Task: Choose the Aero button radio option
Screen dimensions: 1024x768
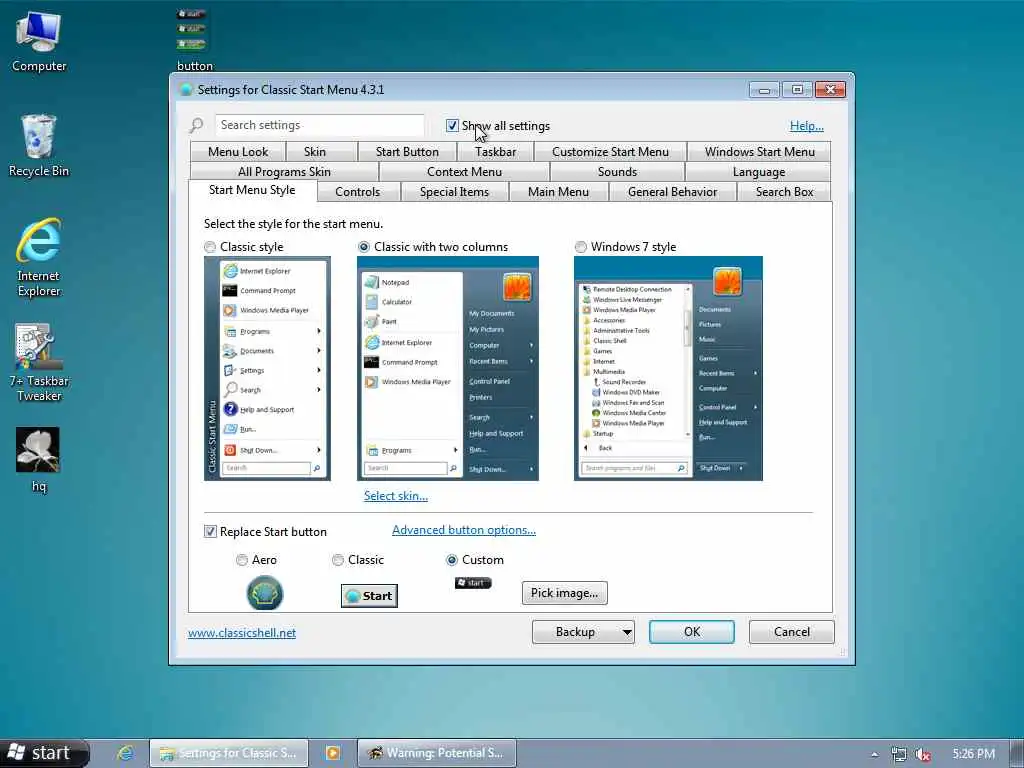Action: point(242,560)
